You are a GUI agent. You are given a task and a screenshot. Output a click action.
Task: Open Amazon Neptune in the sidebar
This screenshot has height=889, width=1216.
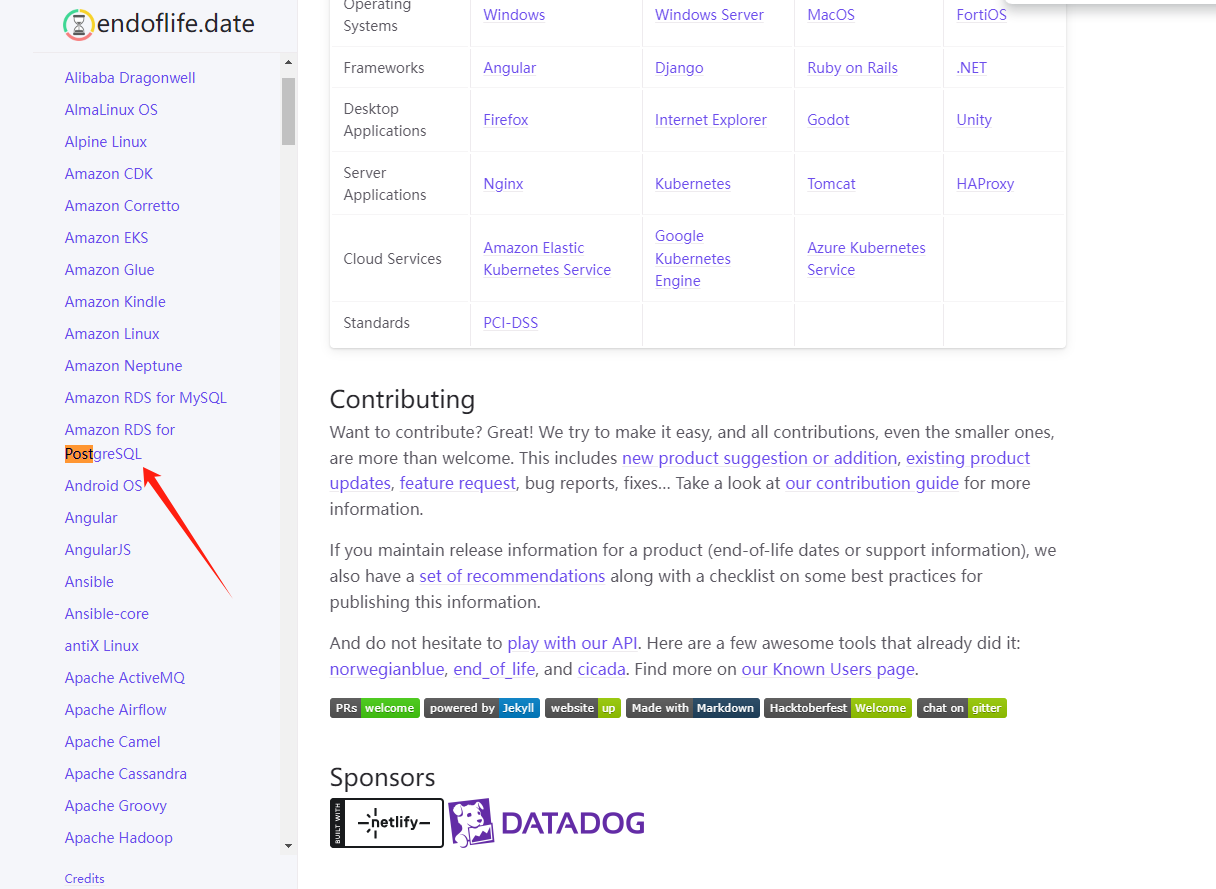(124, 366)
